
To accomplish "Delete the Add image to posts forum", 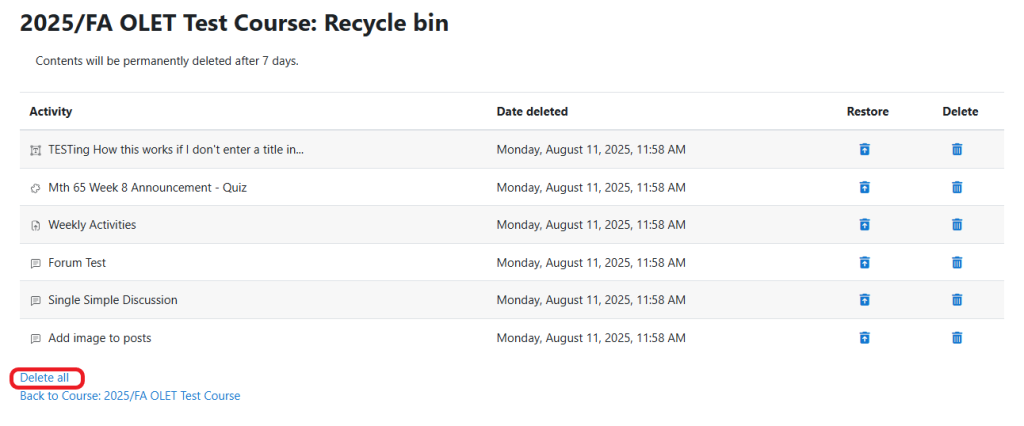I will [957, 338].
